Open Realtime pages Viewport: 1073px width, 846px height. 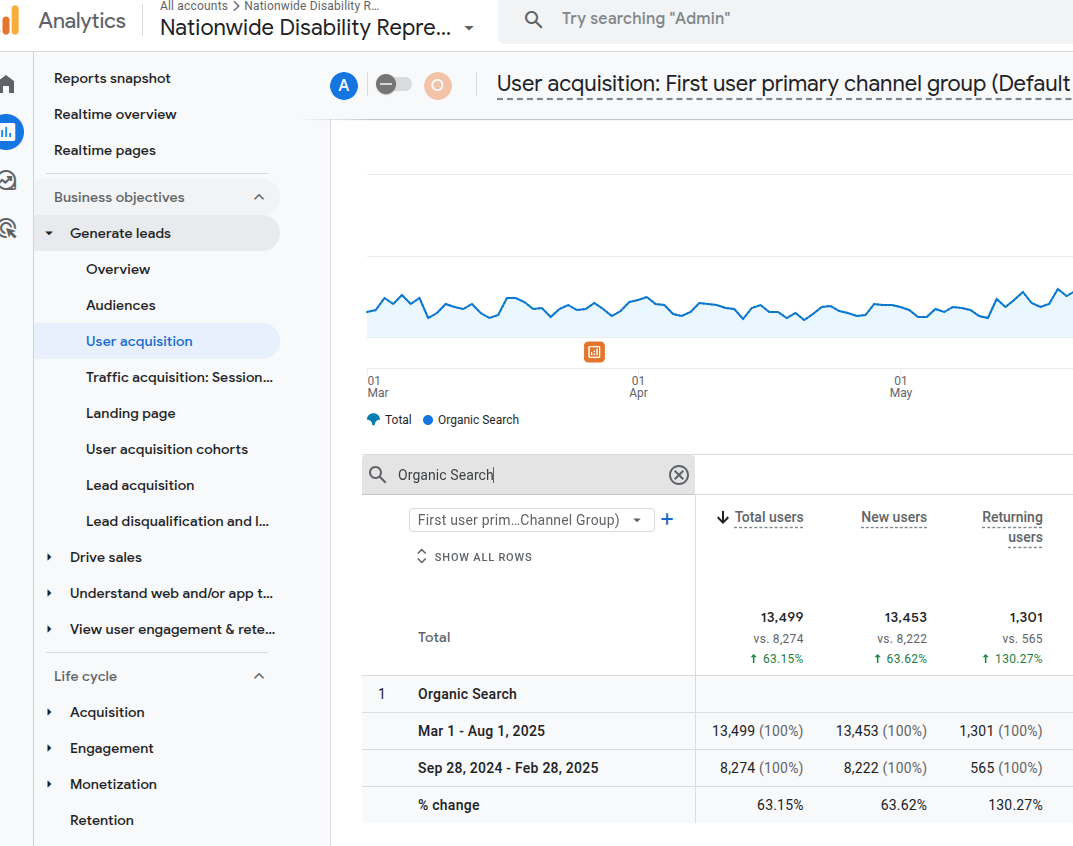coord(105,151)
